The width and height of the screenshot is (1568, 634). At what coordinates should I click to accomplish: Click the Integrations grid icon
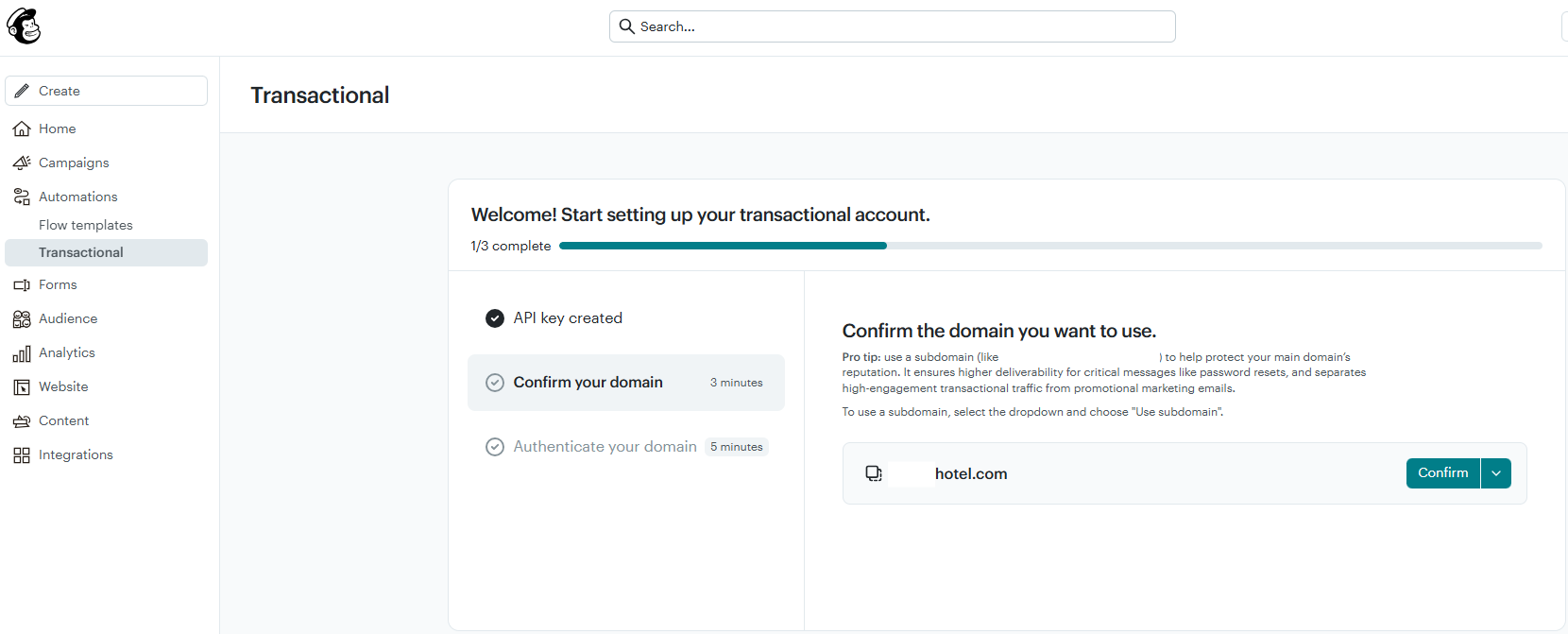click(22, 455)
